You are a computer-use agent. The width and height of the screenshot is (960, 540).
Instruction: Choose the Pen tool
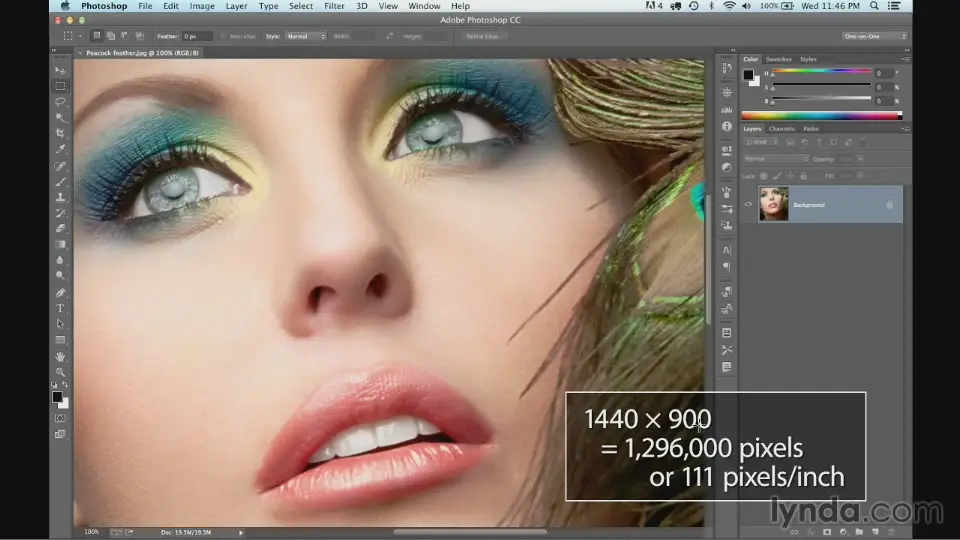60,292
